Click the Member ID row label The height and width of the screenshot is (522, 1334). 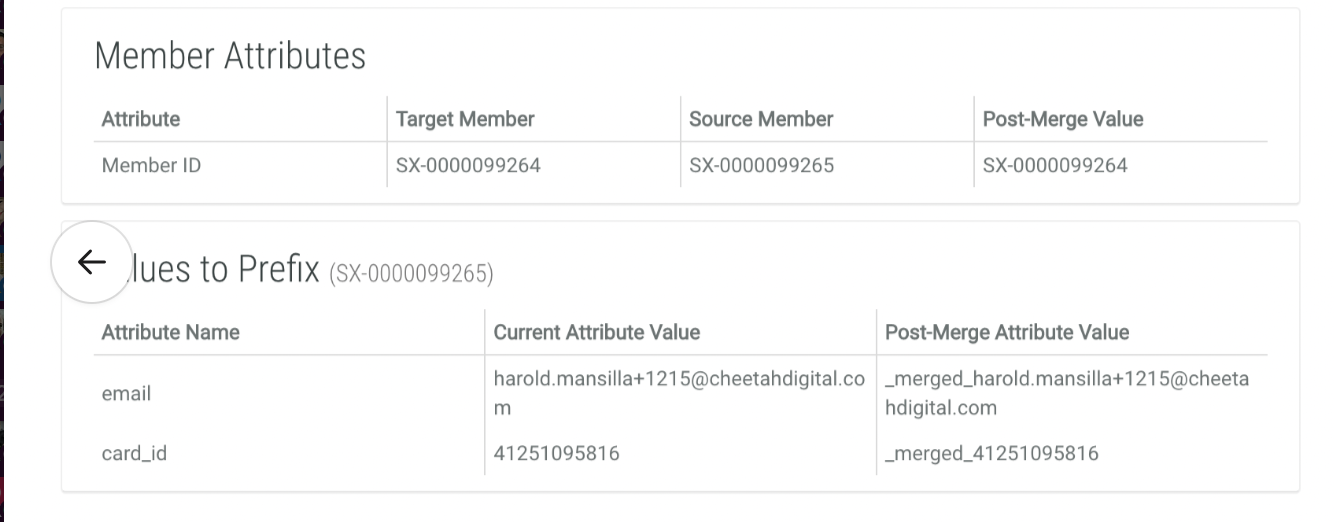tap(151, 166)
